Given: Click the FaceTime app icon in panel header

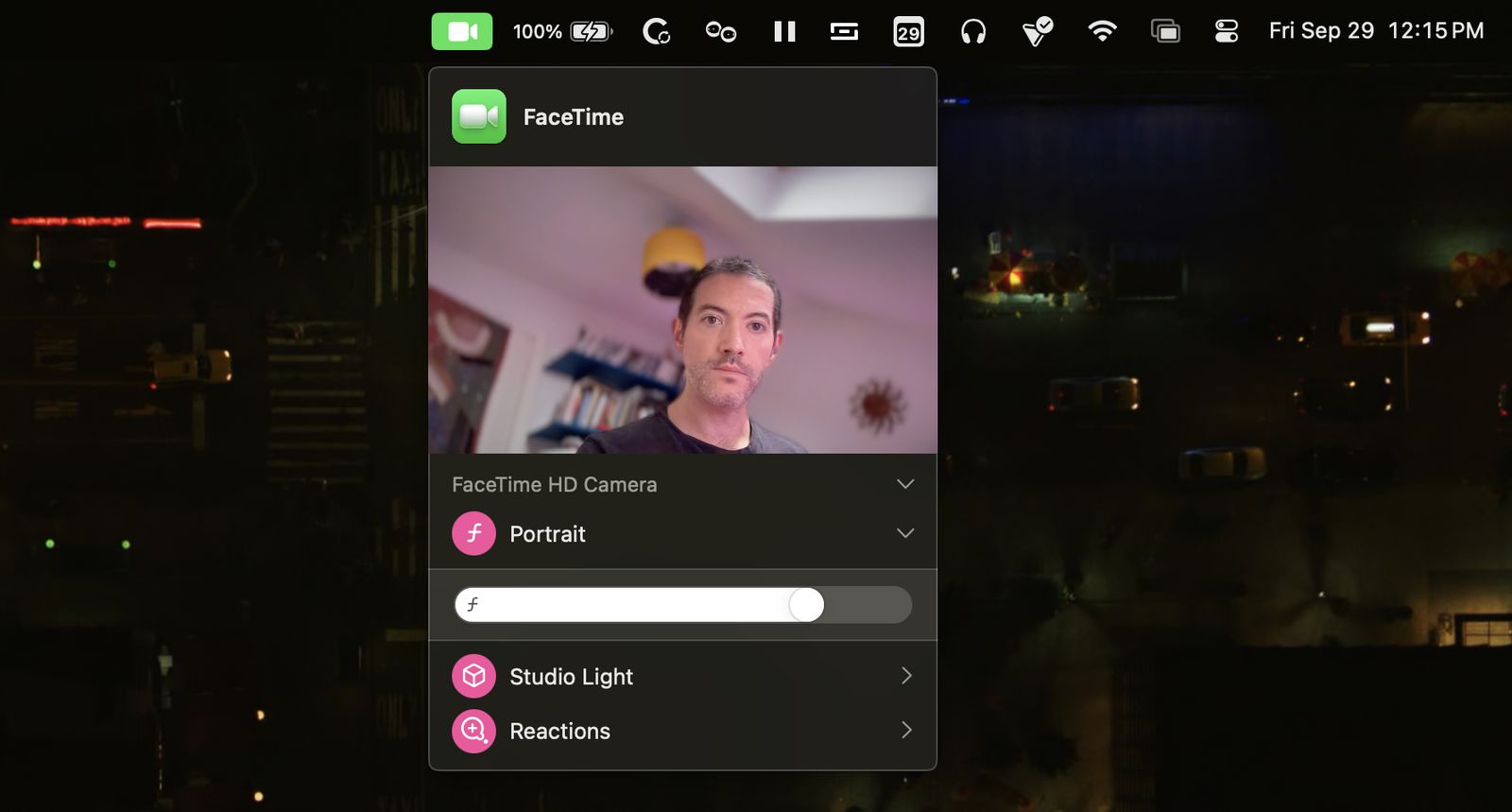Looking at the screenshot, I should (x=479, y=116).
